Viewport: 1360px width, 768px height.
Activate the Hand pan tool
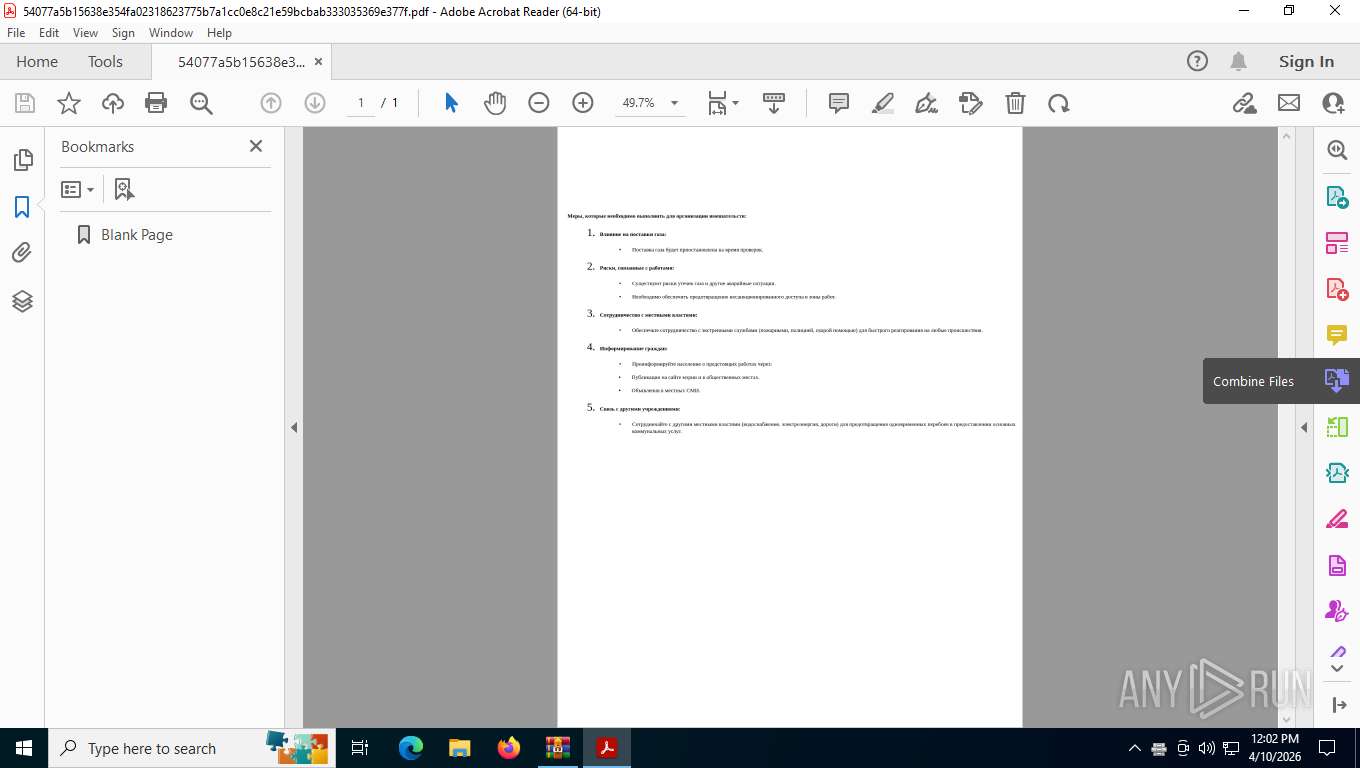pos(495,103)
